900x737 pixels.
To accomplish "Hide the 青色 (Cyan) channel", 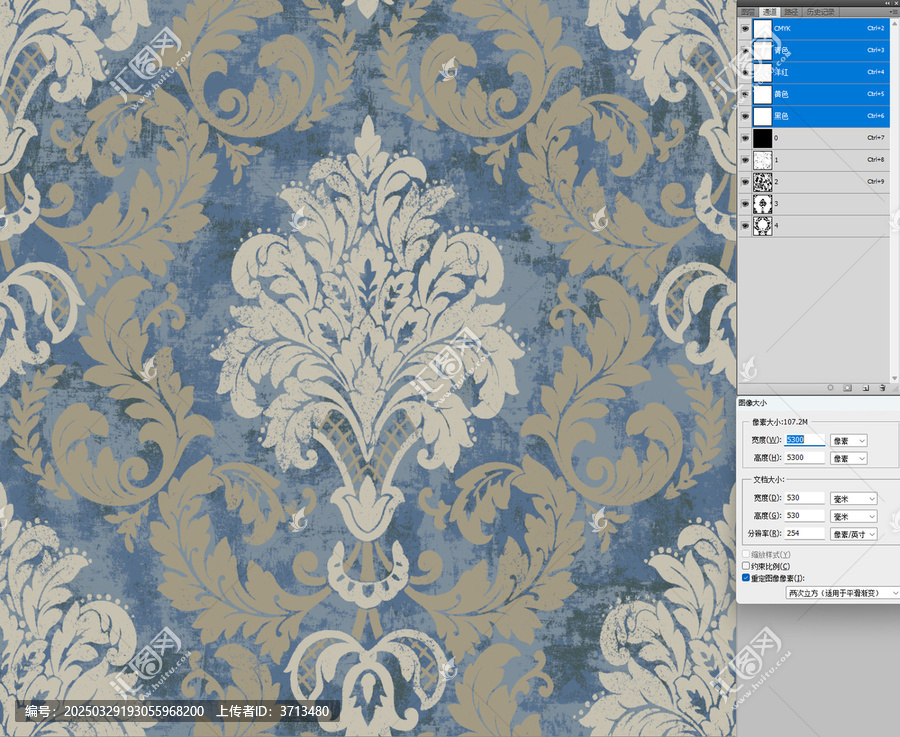I will (745, 51).
